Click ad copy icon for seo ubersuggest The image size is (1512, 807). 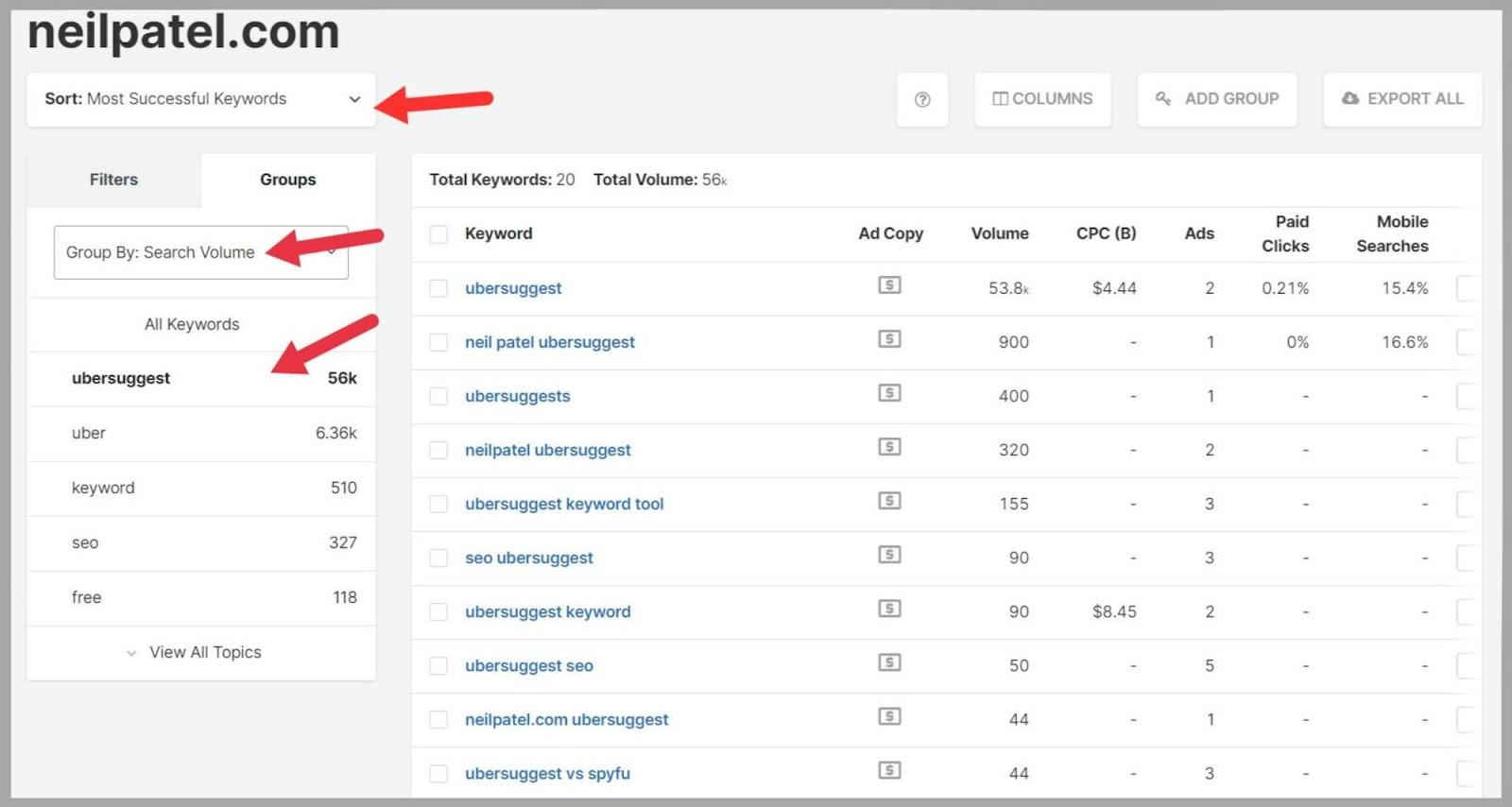click(889, 555)
